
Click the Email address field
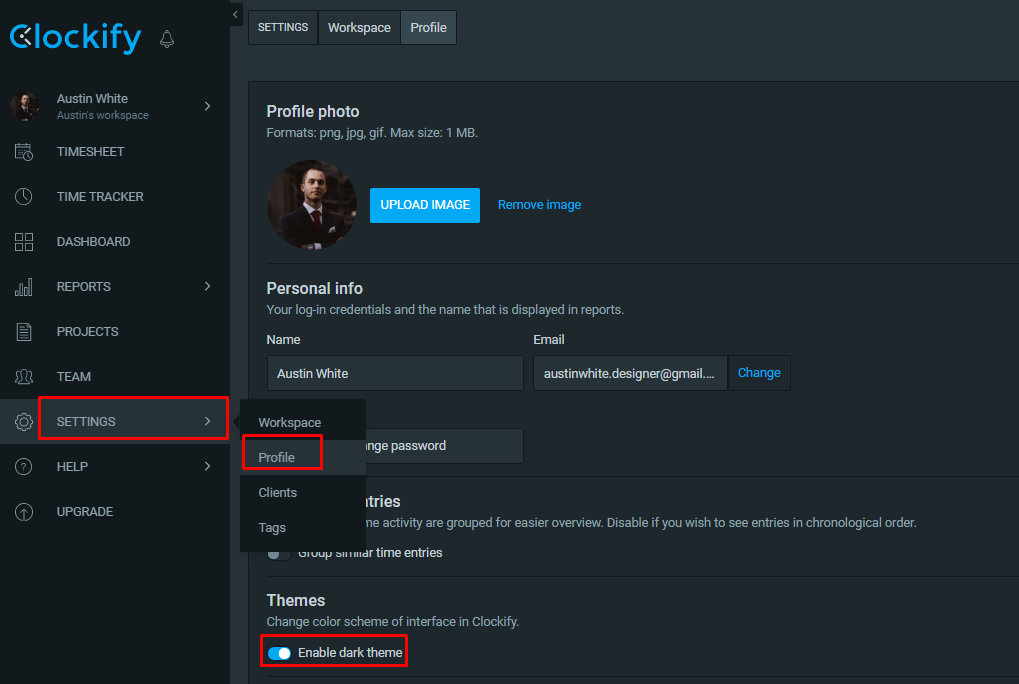[x=630, y=373]
